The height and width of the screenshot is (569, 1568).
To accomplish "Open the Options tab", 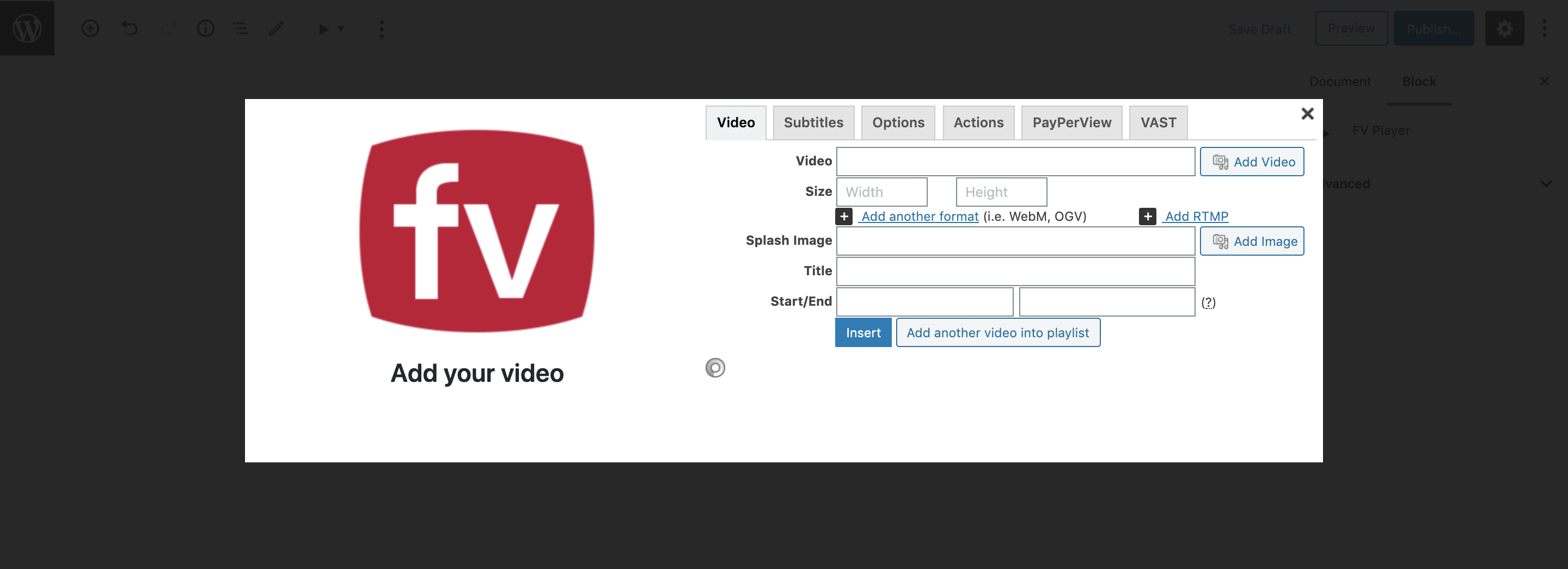I will click(x=898, y=123).
